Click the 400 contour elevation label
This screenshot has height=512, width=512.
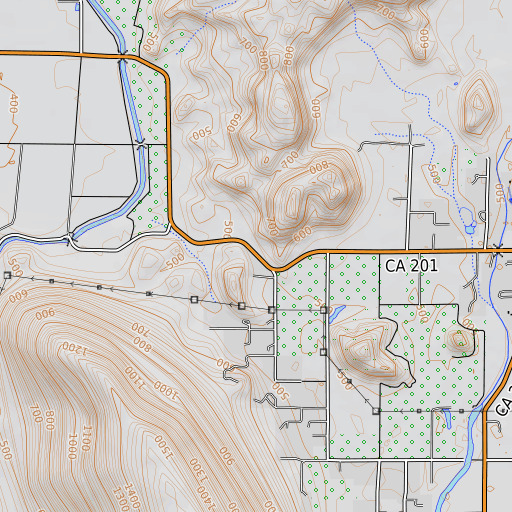[14, 104]
